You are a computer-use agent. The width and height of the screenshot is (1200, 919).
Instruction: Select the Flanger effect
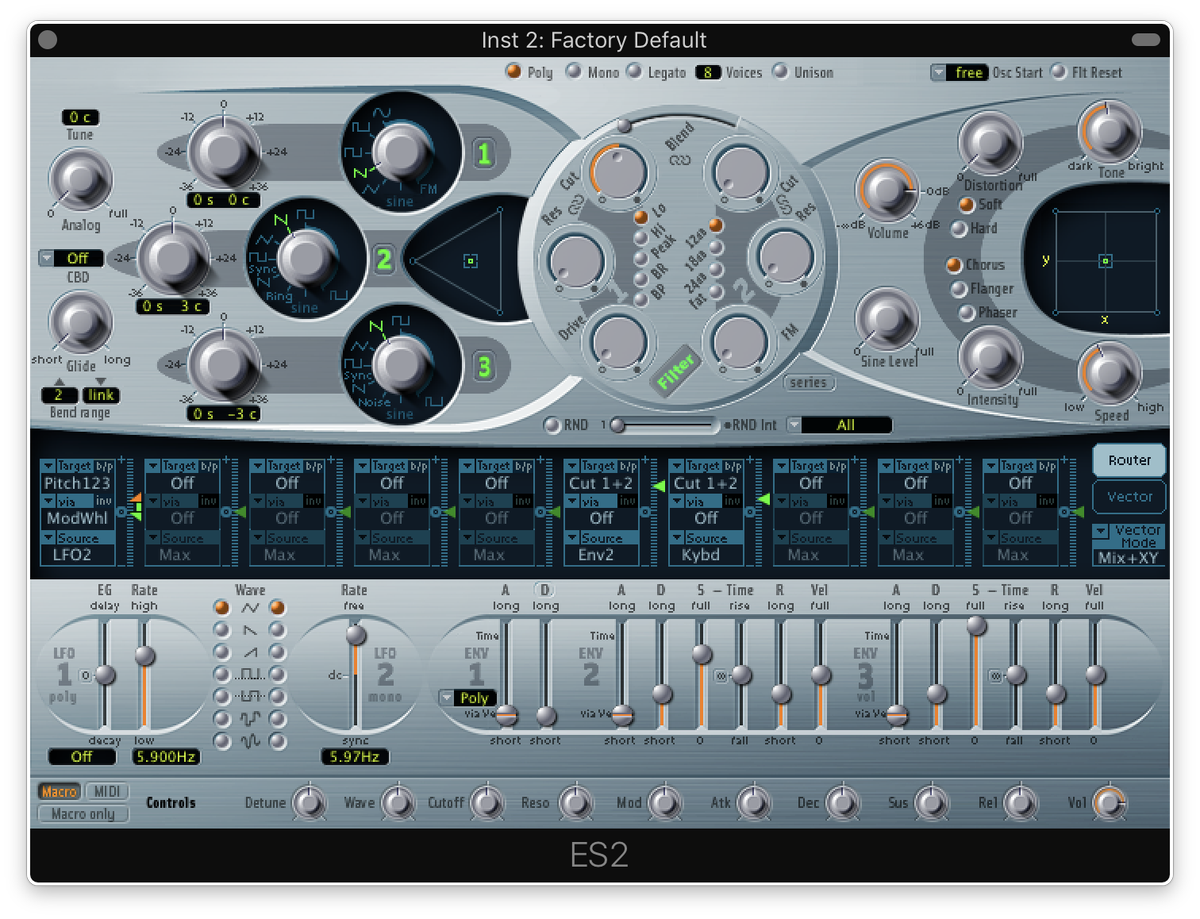pos(959,289)
